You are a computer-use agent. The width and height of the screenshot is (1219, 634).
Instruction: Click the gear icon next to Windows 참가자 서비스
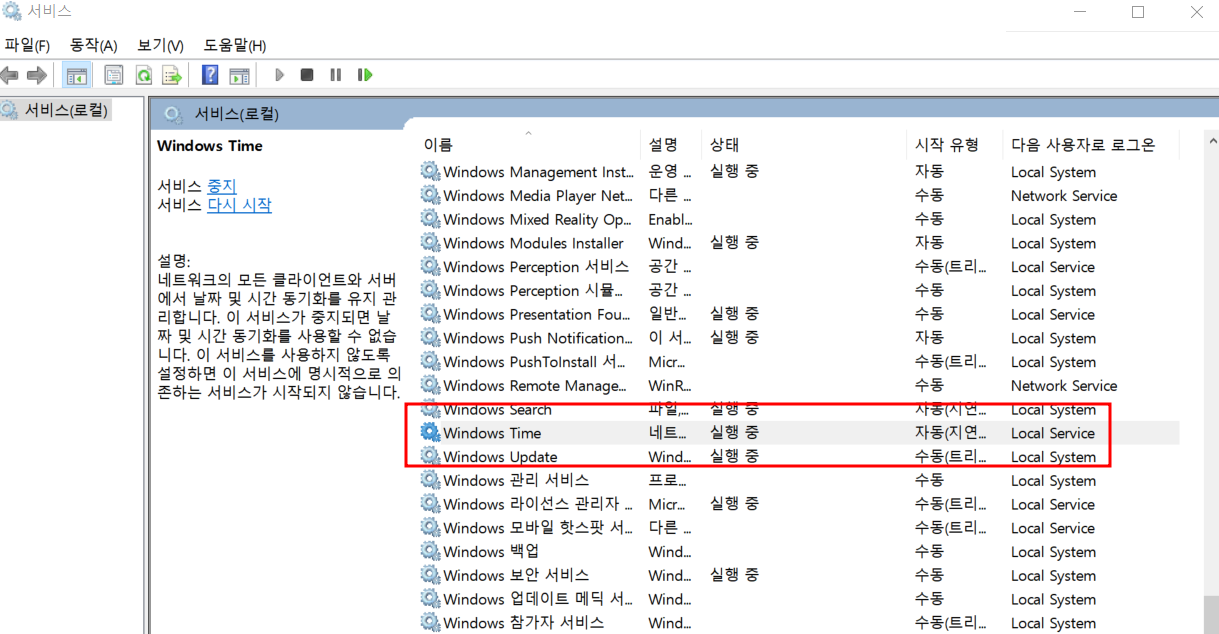[x=430, y=623]
